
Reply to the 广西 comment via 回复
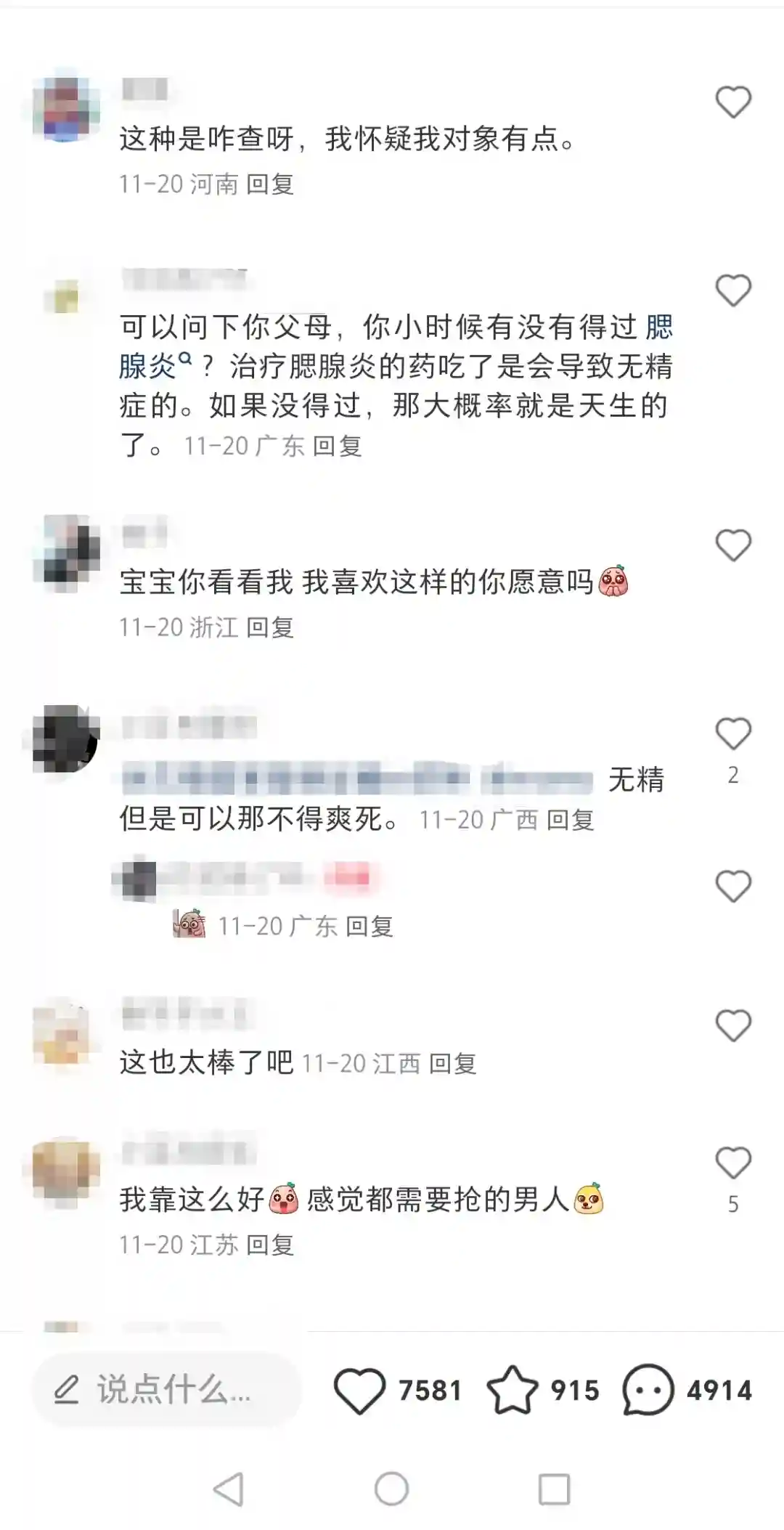(x=570, y=820)
